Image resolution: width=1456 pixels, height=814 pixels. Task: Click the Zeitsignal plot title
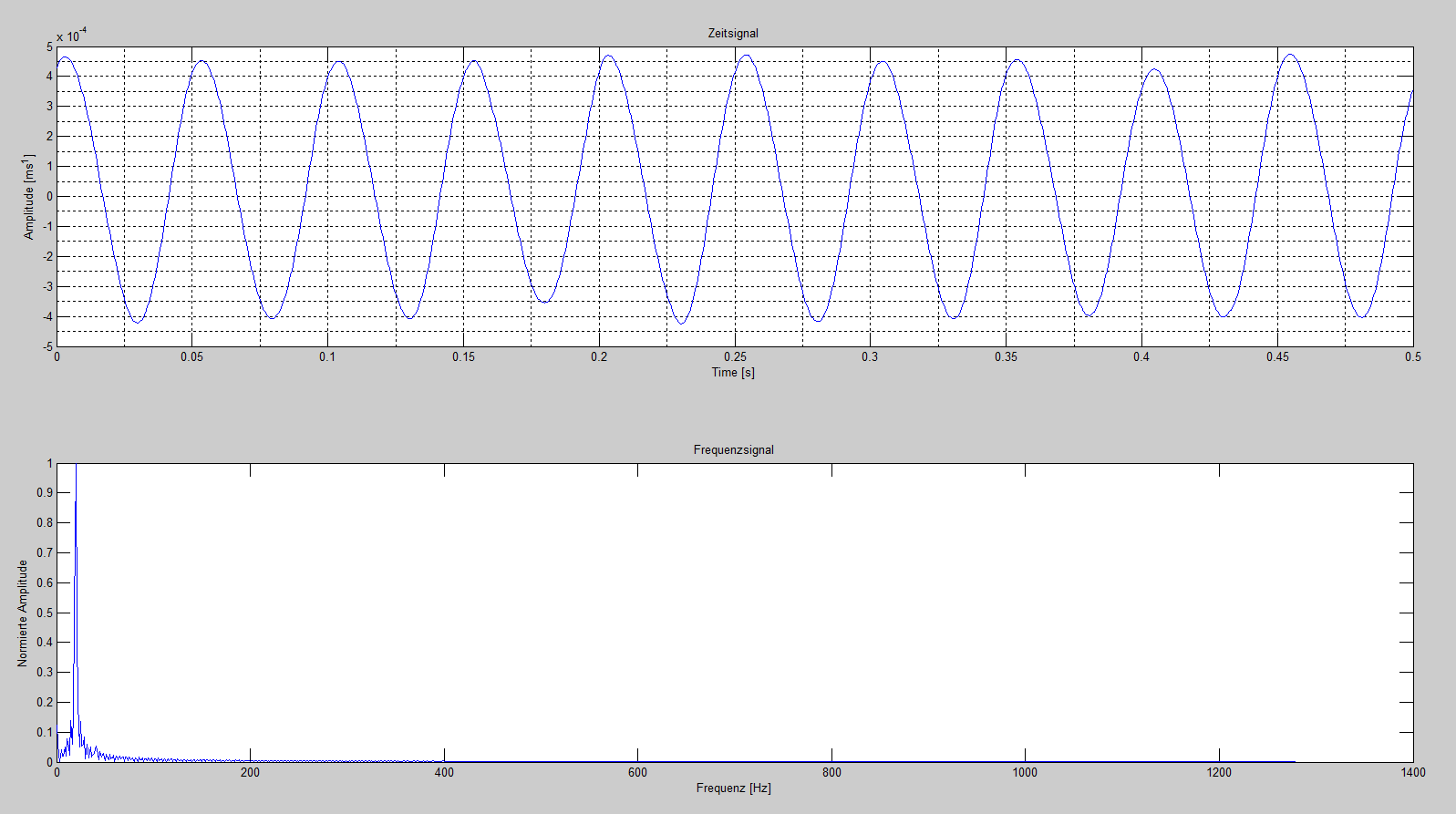click(733, 34)
